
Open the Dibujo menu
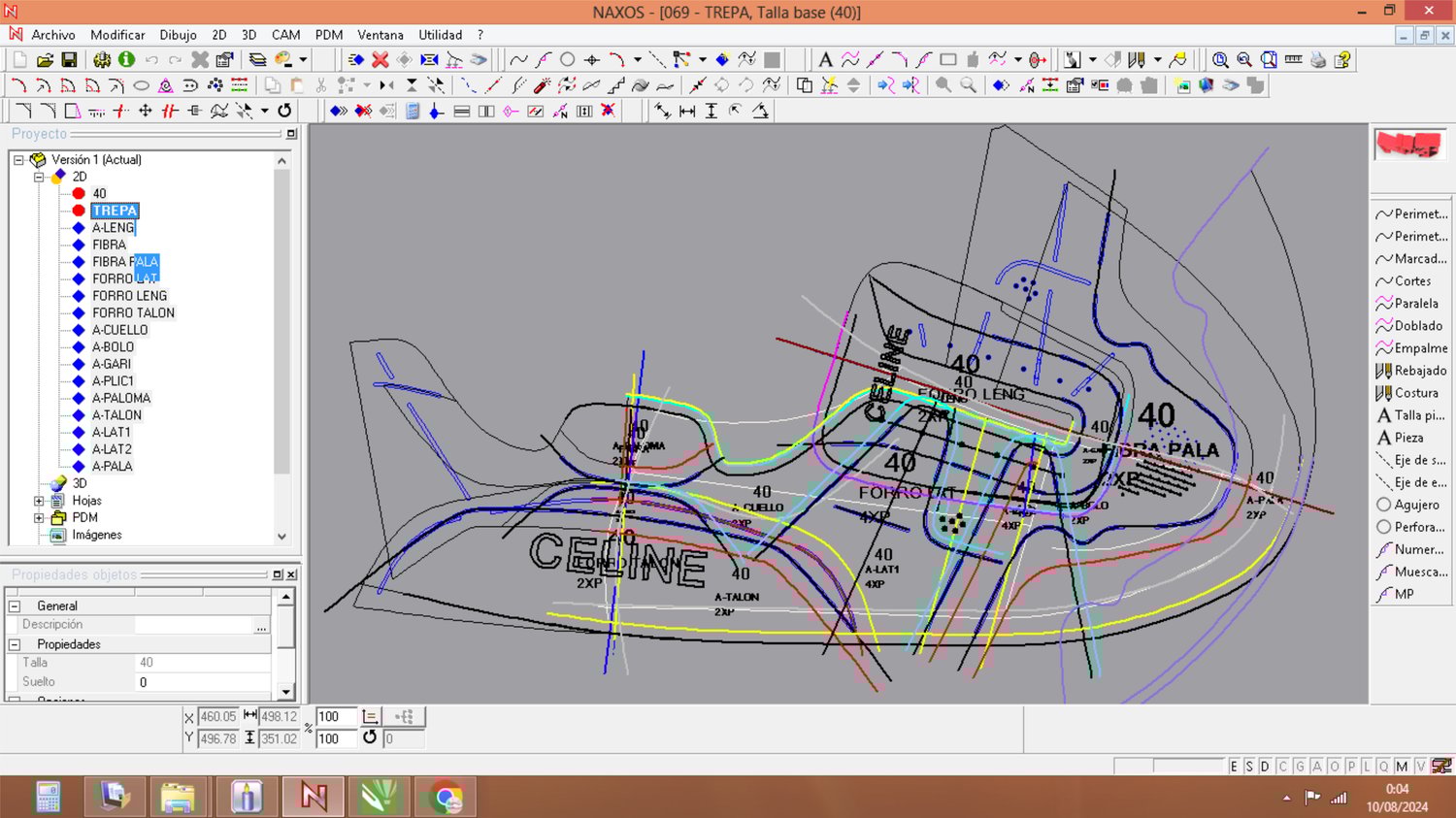coord(179,35)
